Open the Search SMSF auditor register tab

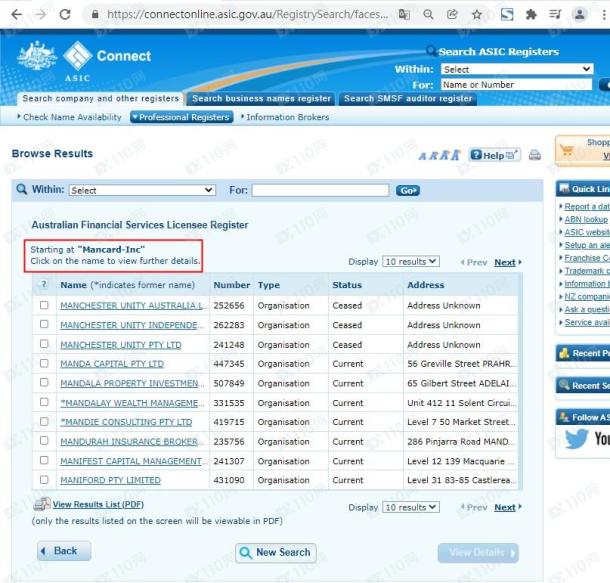408,99
